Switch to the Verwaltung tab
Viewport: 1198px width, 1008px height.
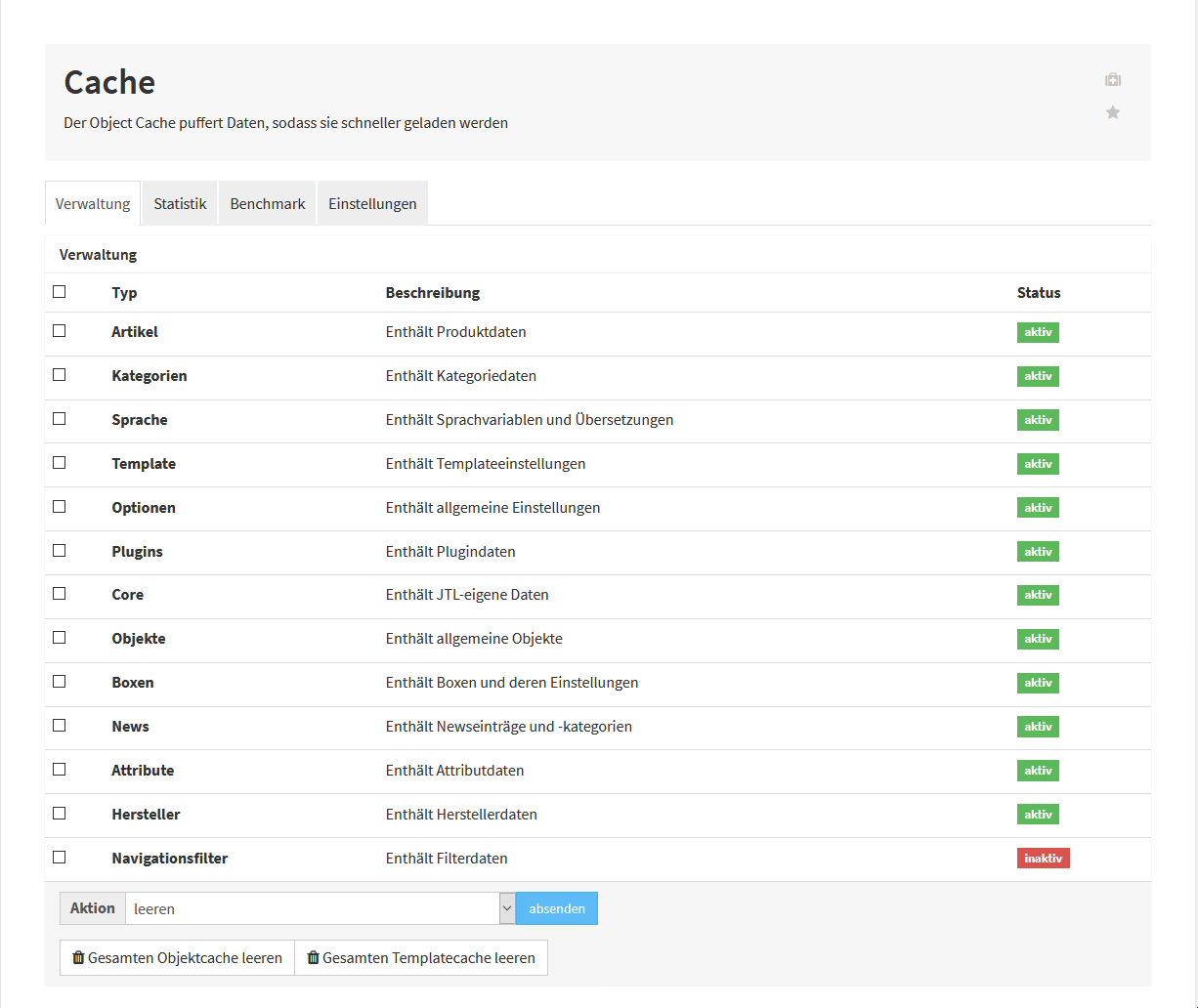[x=93, y=203]
